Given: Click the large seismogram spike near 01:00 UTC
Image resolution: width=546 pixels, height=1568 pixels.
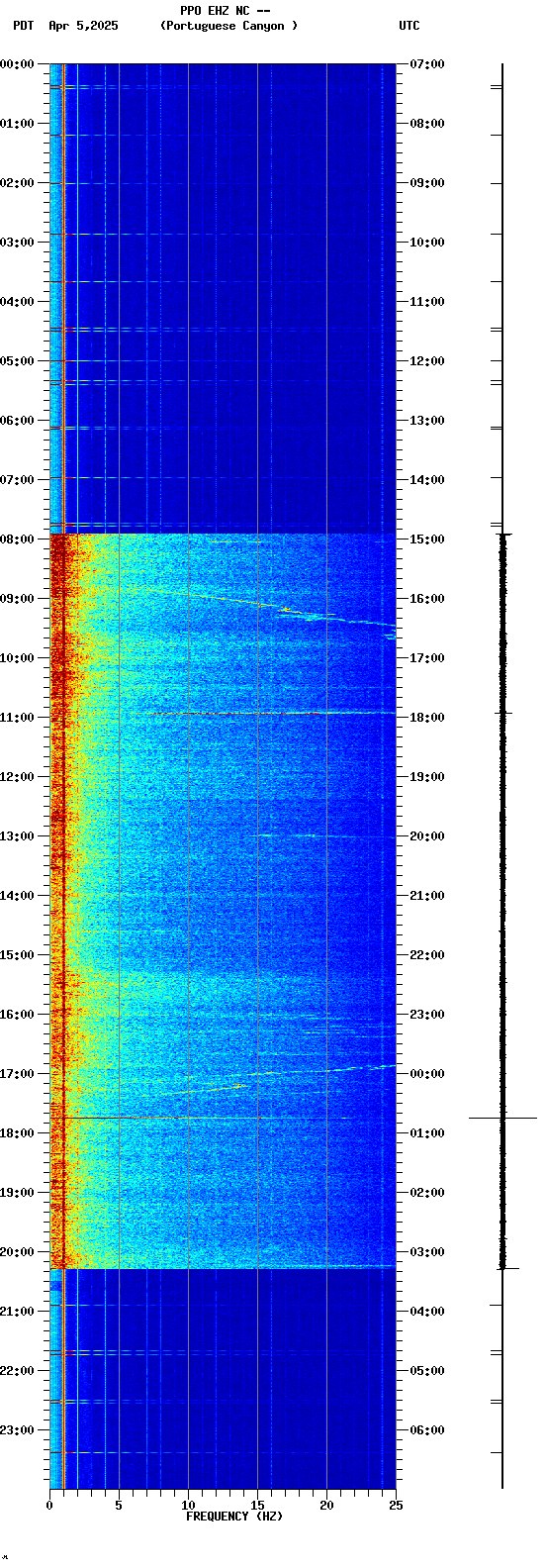Looking at the screenshot, I should tap(502, 1118).
